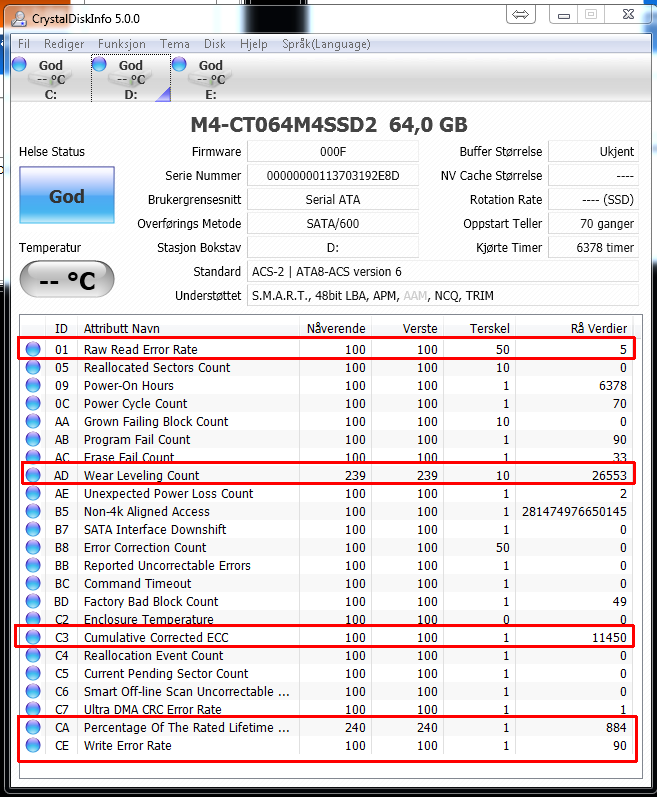Image resolution: width=657 pixels, height=797 pixels.
Task: Click the status orb for Factory Bad Block Count
Action: pyautogui.click(x=33, y=601)
